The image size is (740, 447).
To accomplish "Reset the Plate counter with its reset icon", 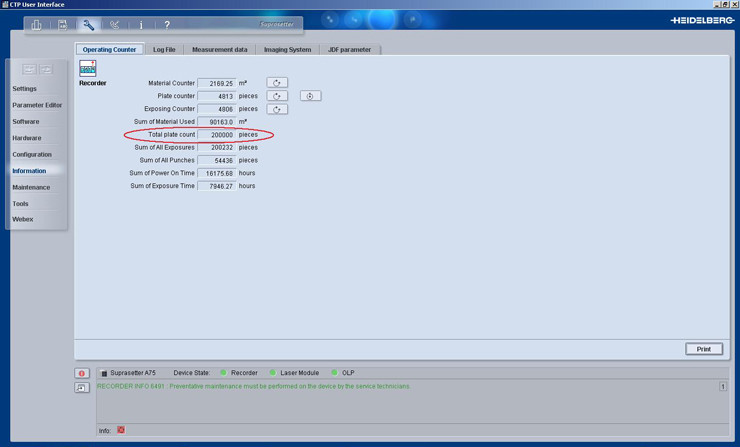I will click(277, 96).
